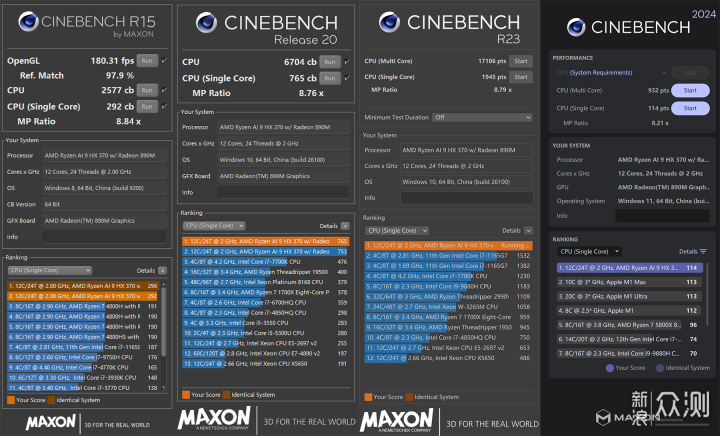
Task: Click the purple Your Score dot in Cinebench 2024
Action: click(610, 368)
